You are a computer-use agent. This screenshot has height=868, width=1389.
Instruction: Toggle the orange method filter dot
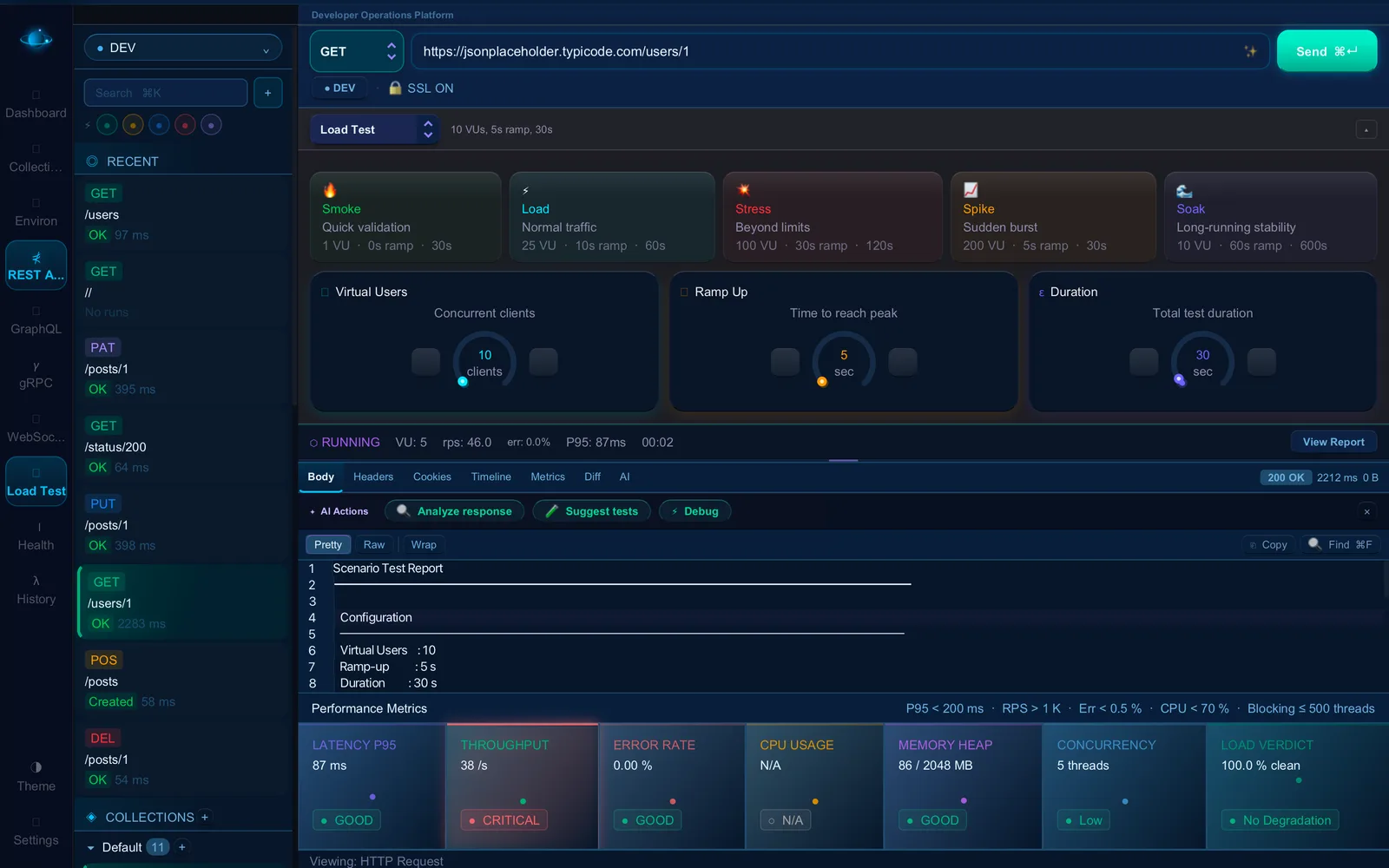tap(133, 125)
